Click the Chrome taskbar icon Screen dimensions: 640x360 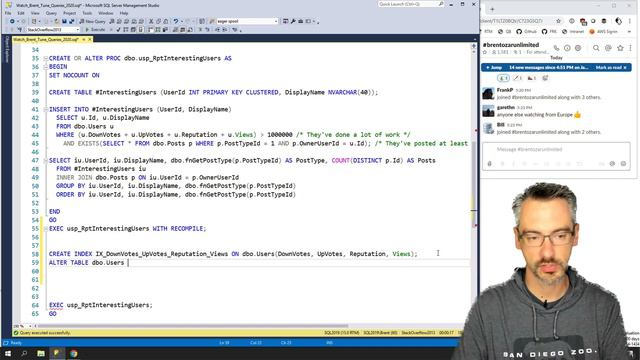pyautogui.click(x=73, y=353)
